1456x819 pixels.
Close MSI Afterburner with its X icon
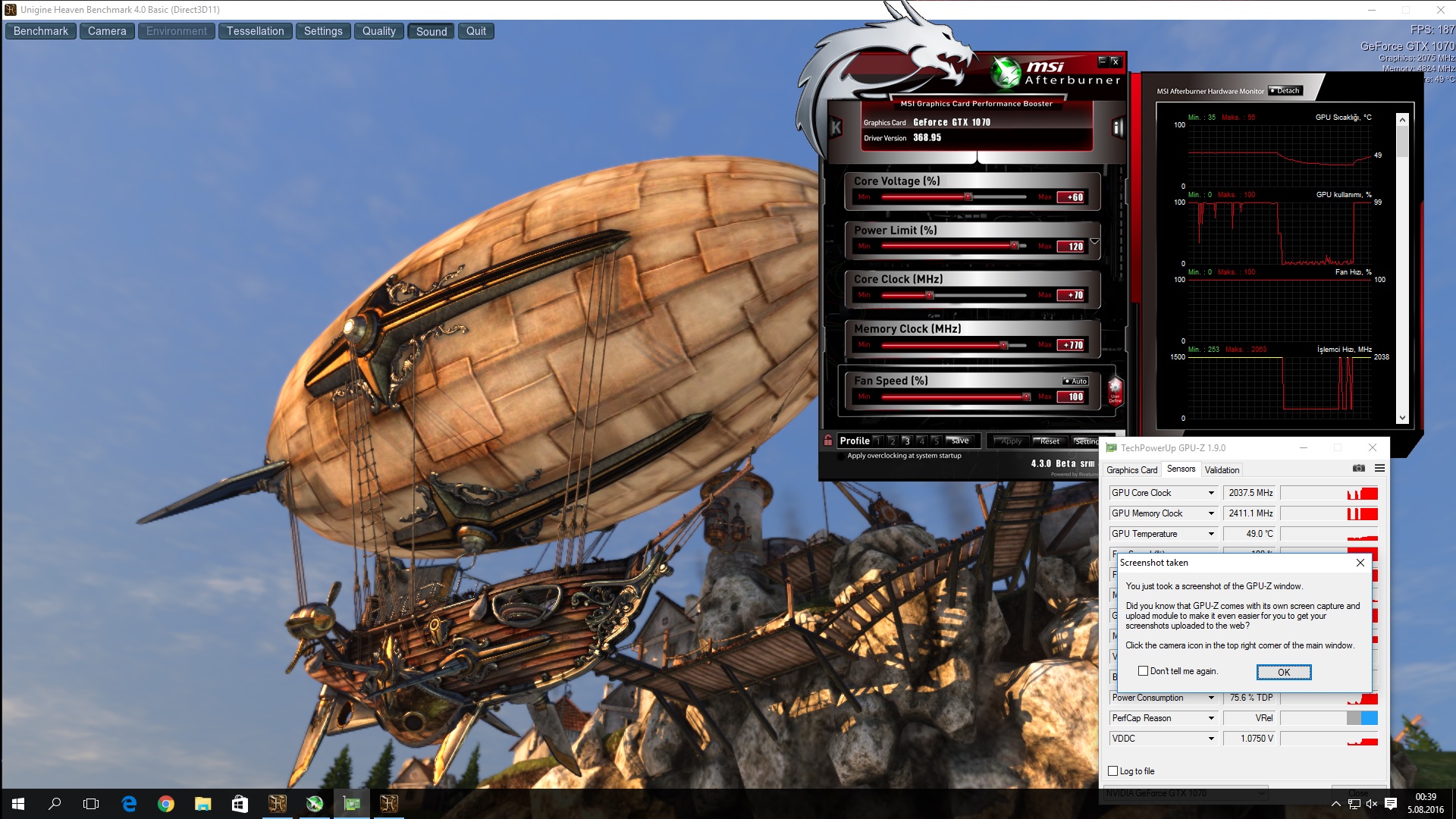tap(1115, 61)
